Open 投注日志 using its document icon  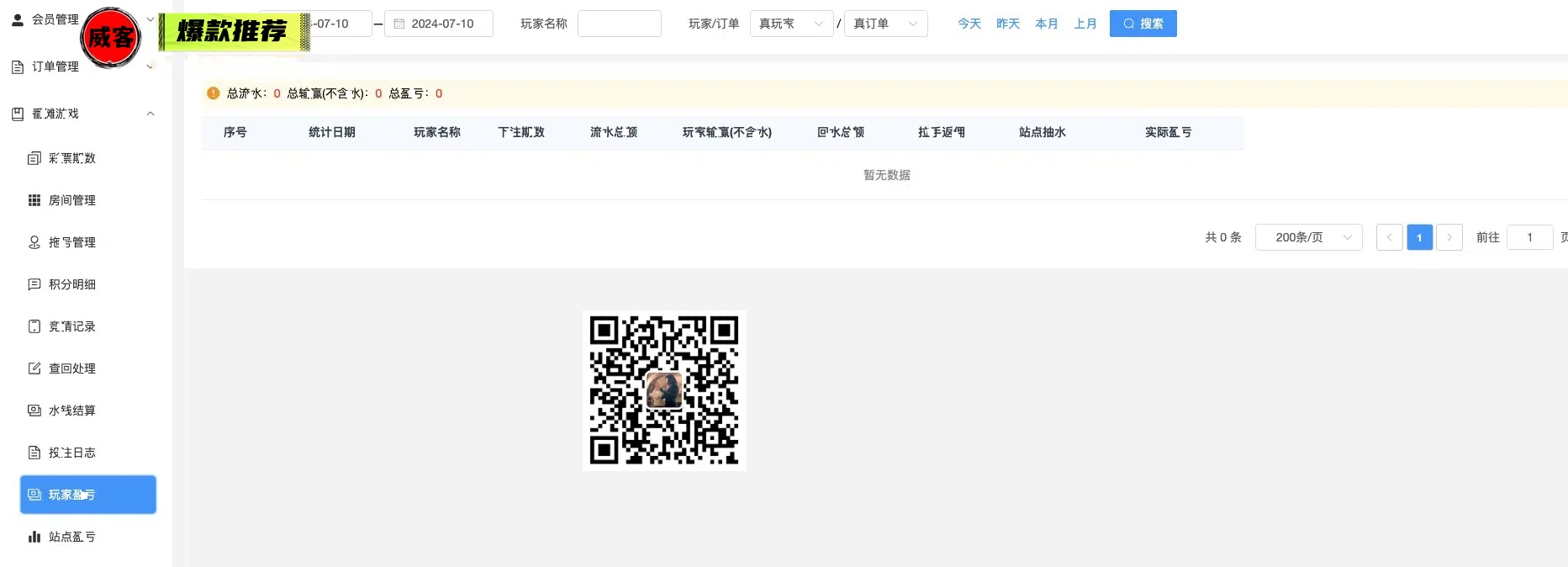[34, 453]
